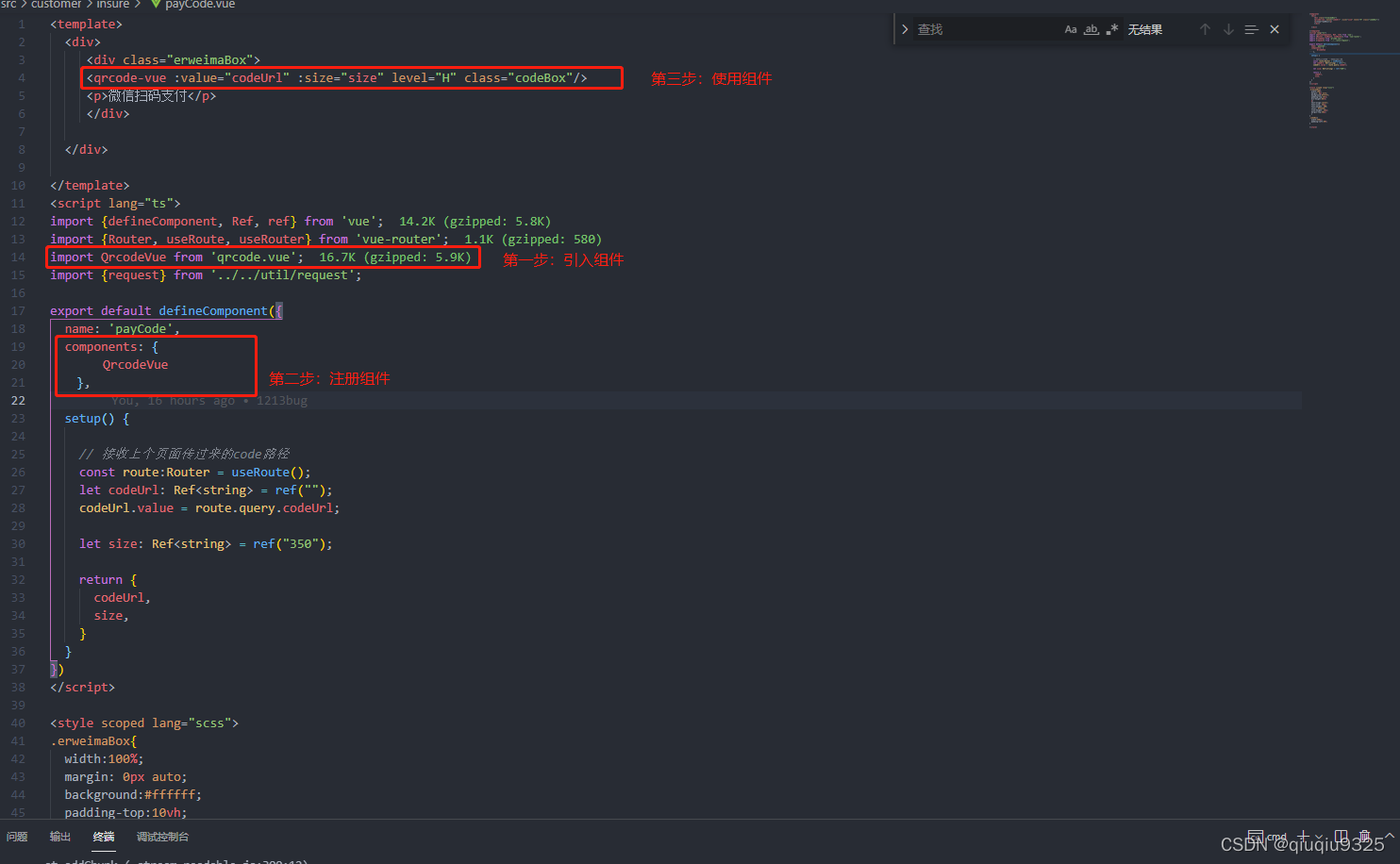Open the 调试控制台 (Debug Console) tab
The image size is (1400, 864).
pos(162,837)
